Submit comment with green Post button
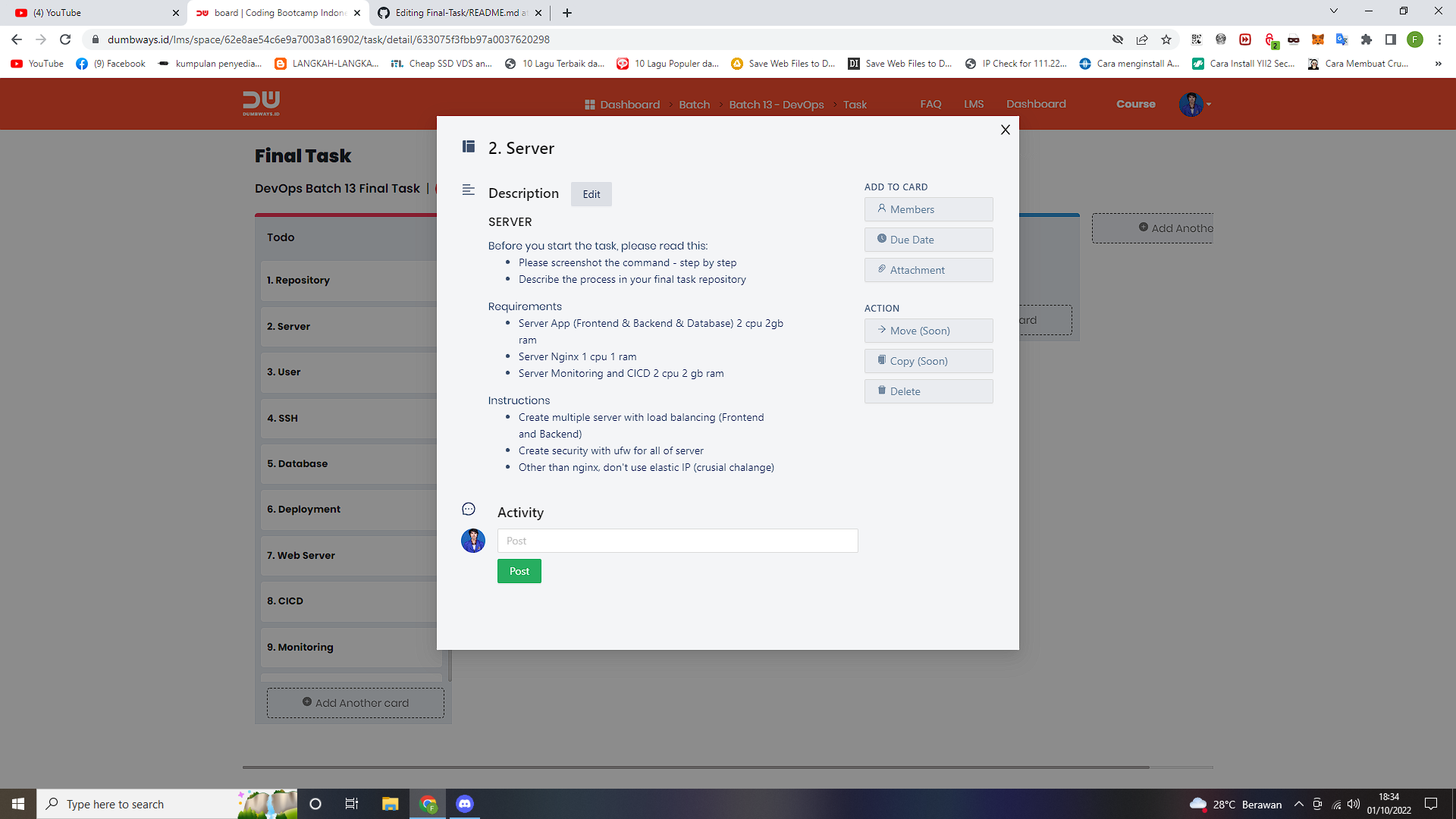The image size is (1456, 819). pos(519,571)
